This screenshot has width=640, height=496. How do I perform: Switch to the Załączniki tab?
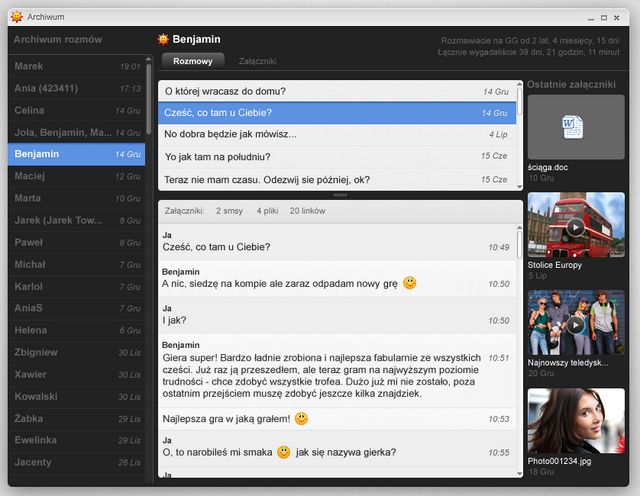pos(258,61)
